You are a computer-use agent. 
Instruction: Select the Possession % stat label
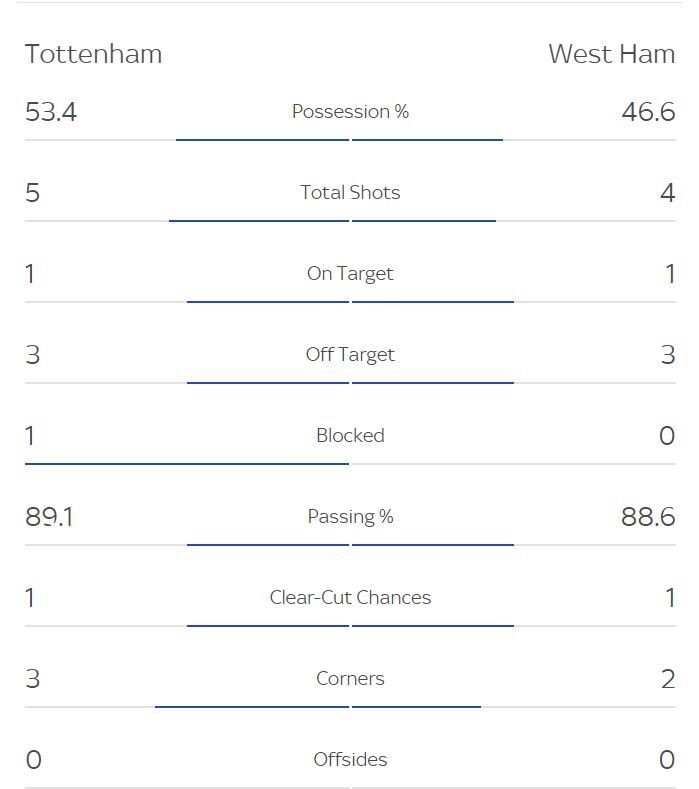click(350, 111)
